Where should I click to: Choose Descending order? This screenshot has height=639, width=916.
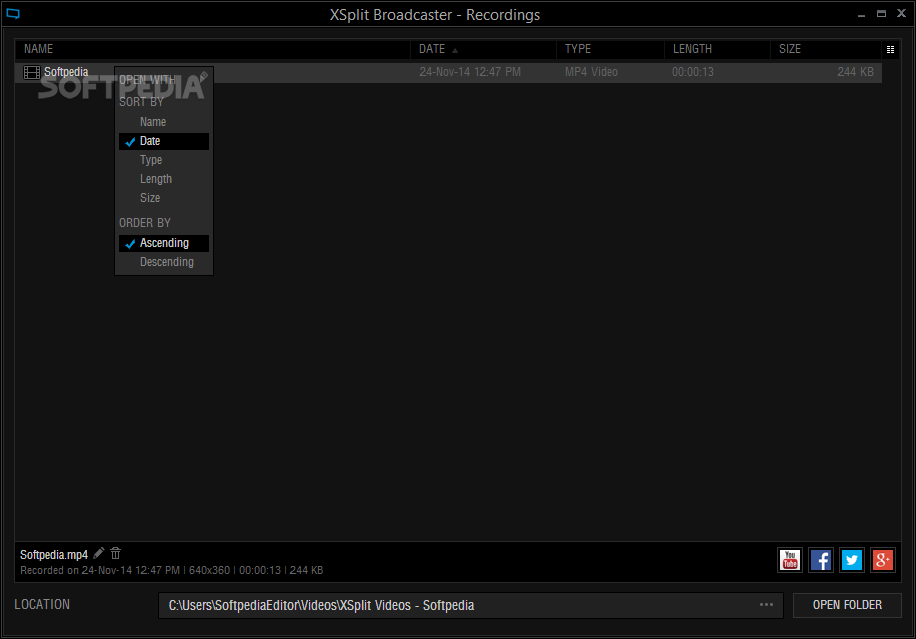click(x=164, y=262)
